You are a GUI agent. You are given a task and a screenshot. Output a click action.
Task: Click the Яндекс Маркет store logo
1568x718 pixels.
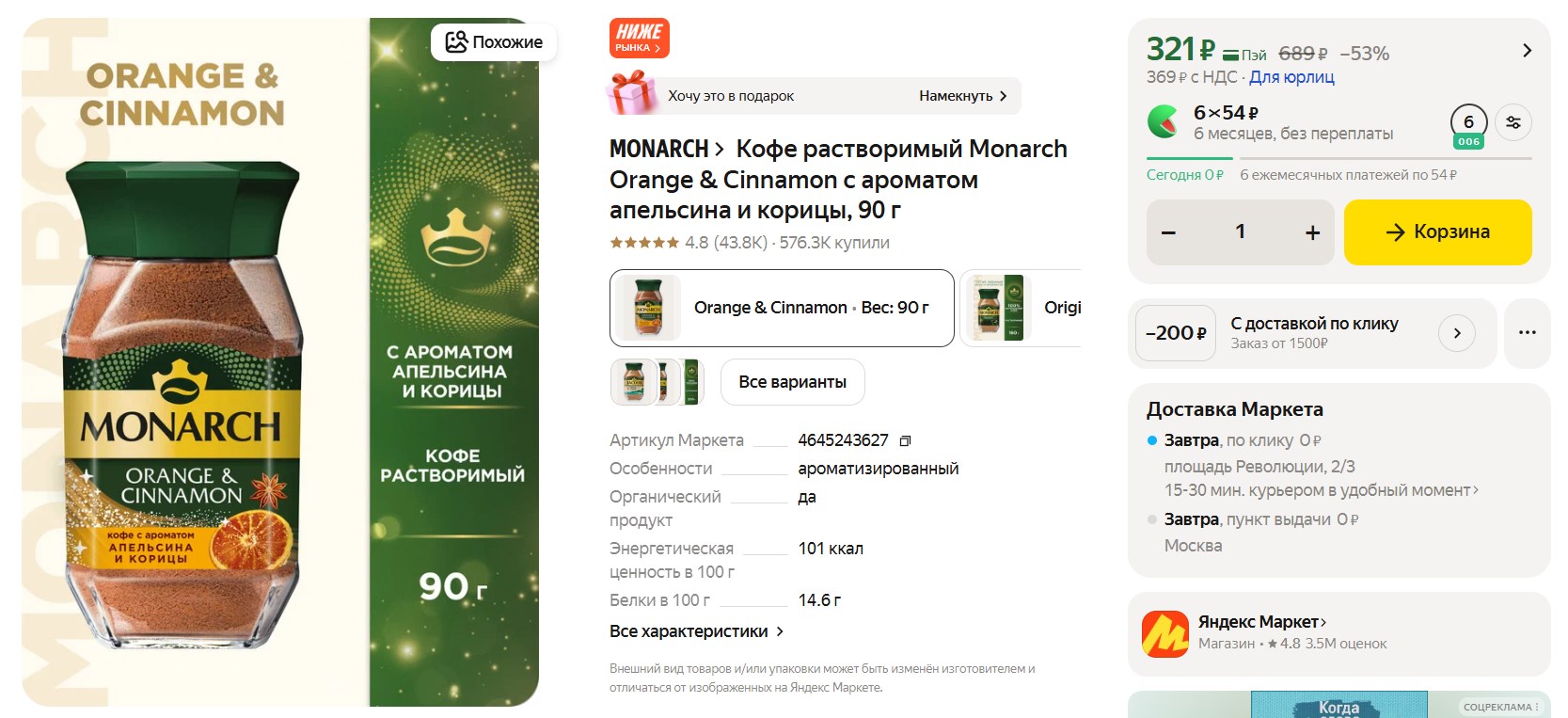point(1164,633)
